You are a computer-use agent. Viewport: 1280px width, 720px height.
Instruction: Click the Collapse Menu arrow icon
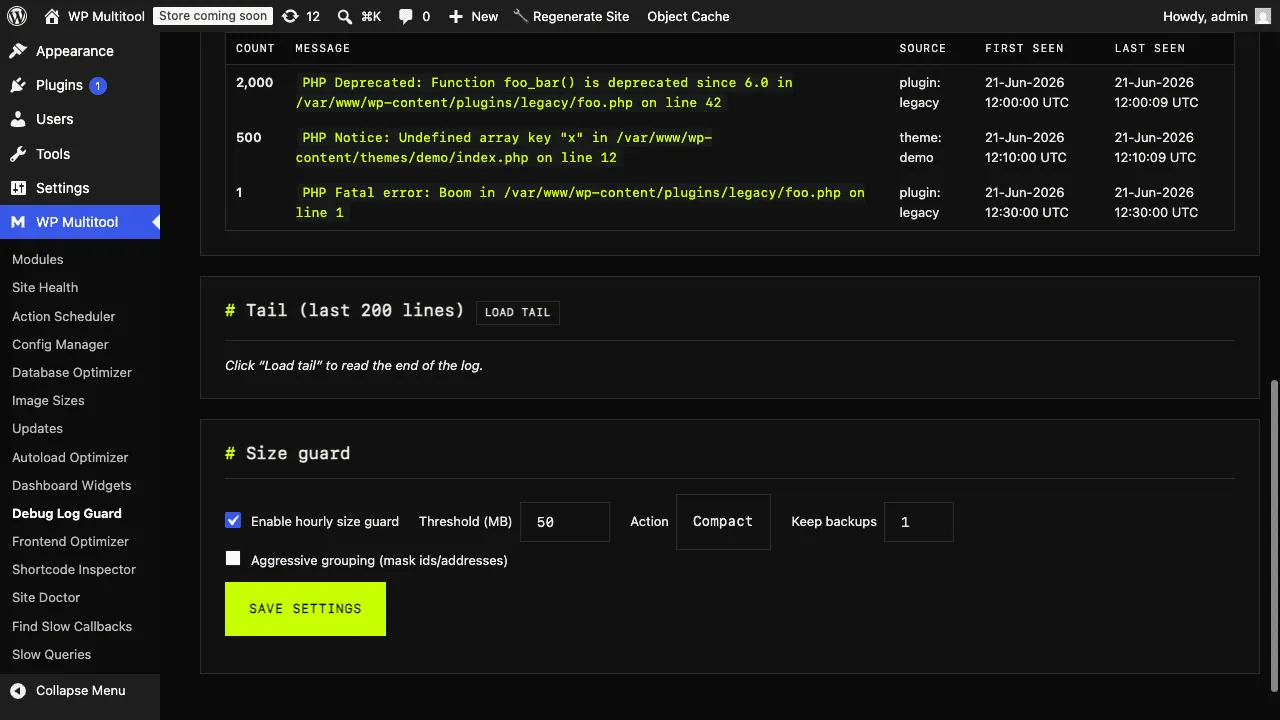point(18,690)
